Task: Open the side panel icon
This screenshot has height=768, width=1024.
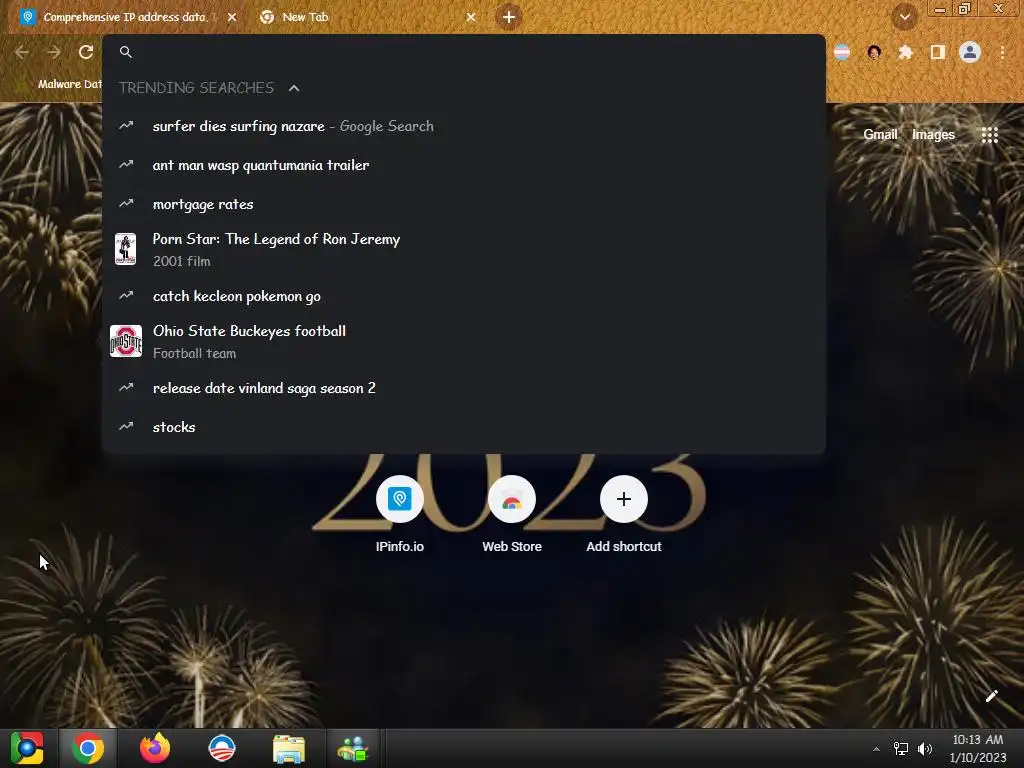Action: (x=938, y=52)
